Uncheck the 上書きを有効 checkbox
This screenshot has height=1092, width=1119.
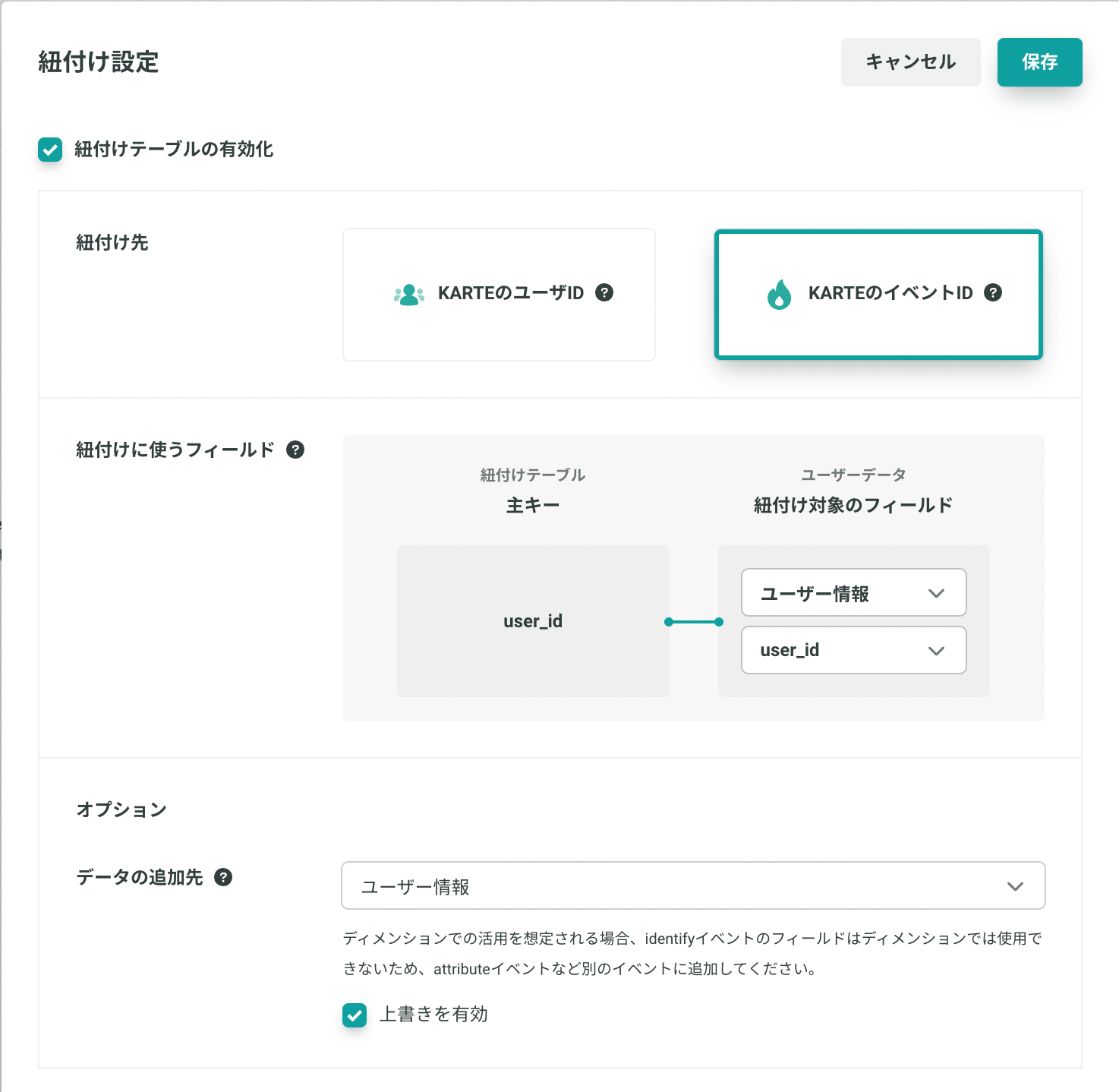355,1015
